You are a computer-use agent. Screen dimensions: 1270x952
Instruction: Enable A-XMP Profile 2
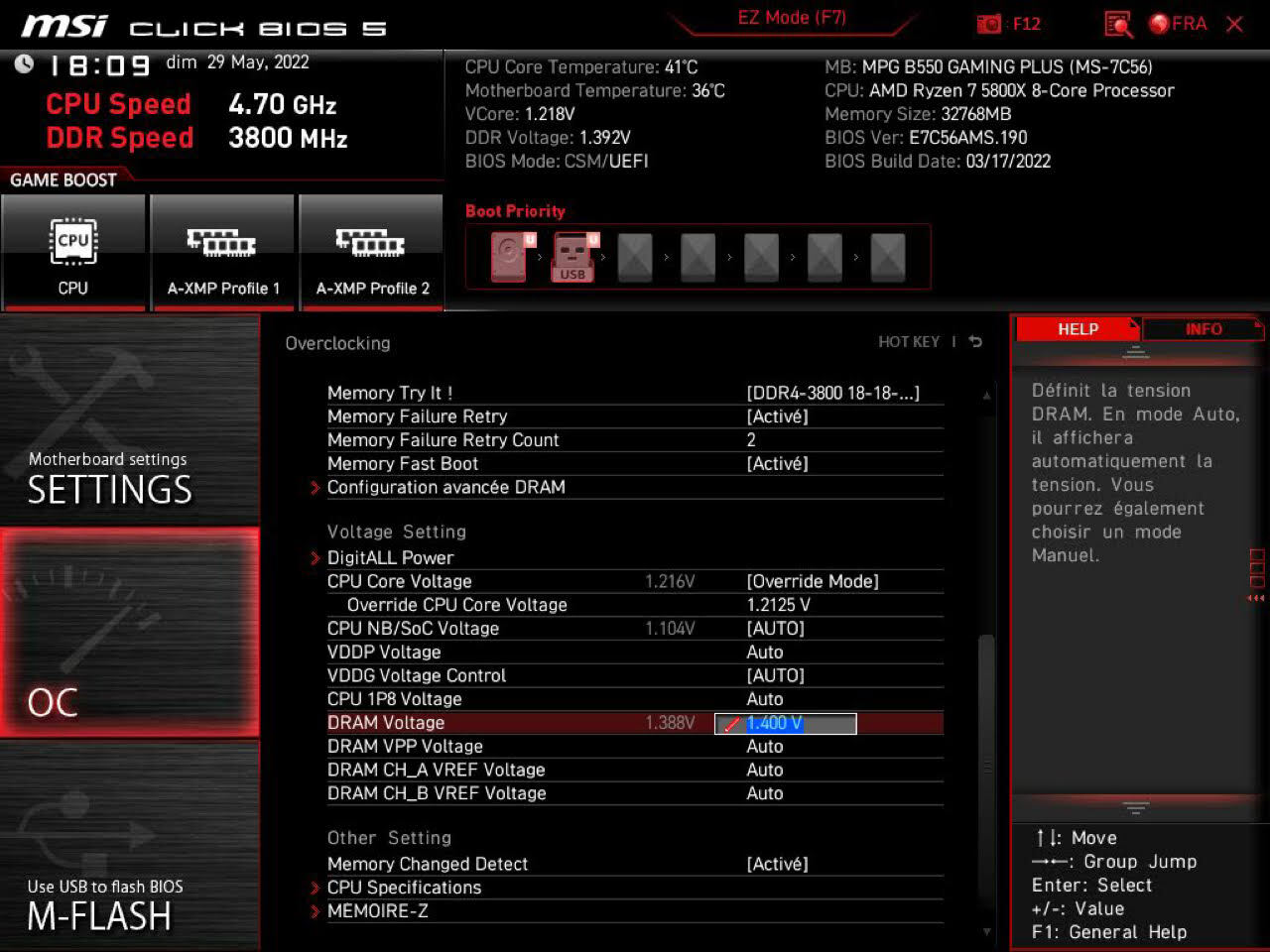coord(372,252)
